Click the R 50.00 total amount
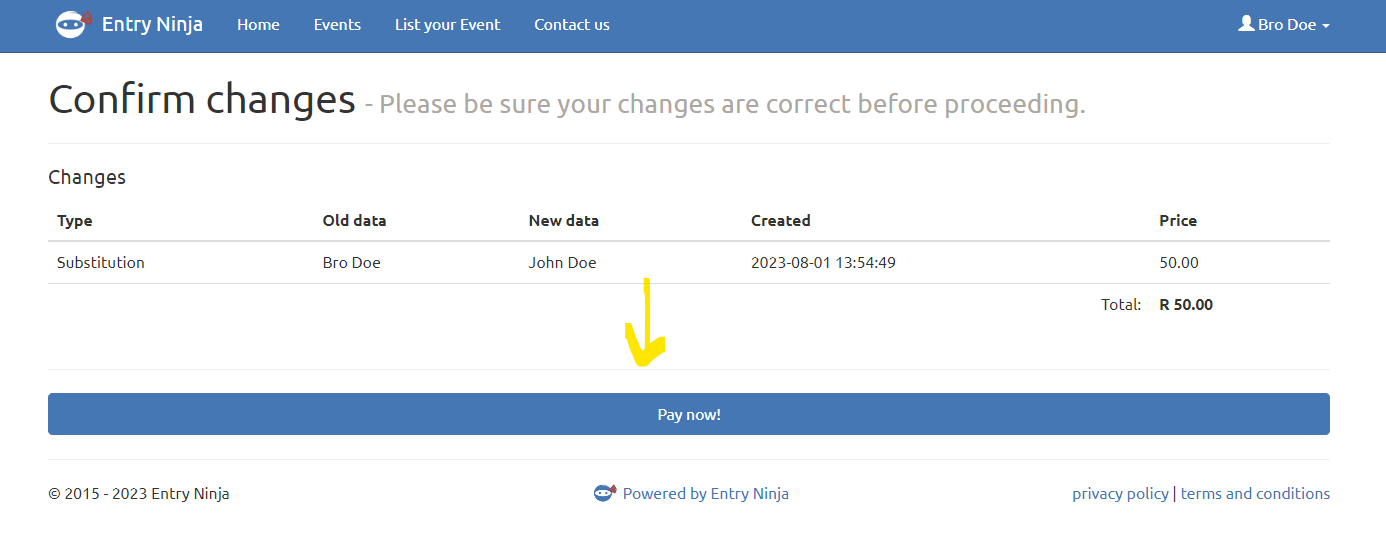This screenshot has height=542, width=1386. (x=1186, y=305)
